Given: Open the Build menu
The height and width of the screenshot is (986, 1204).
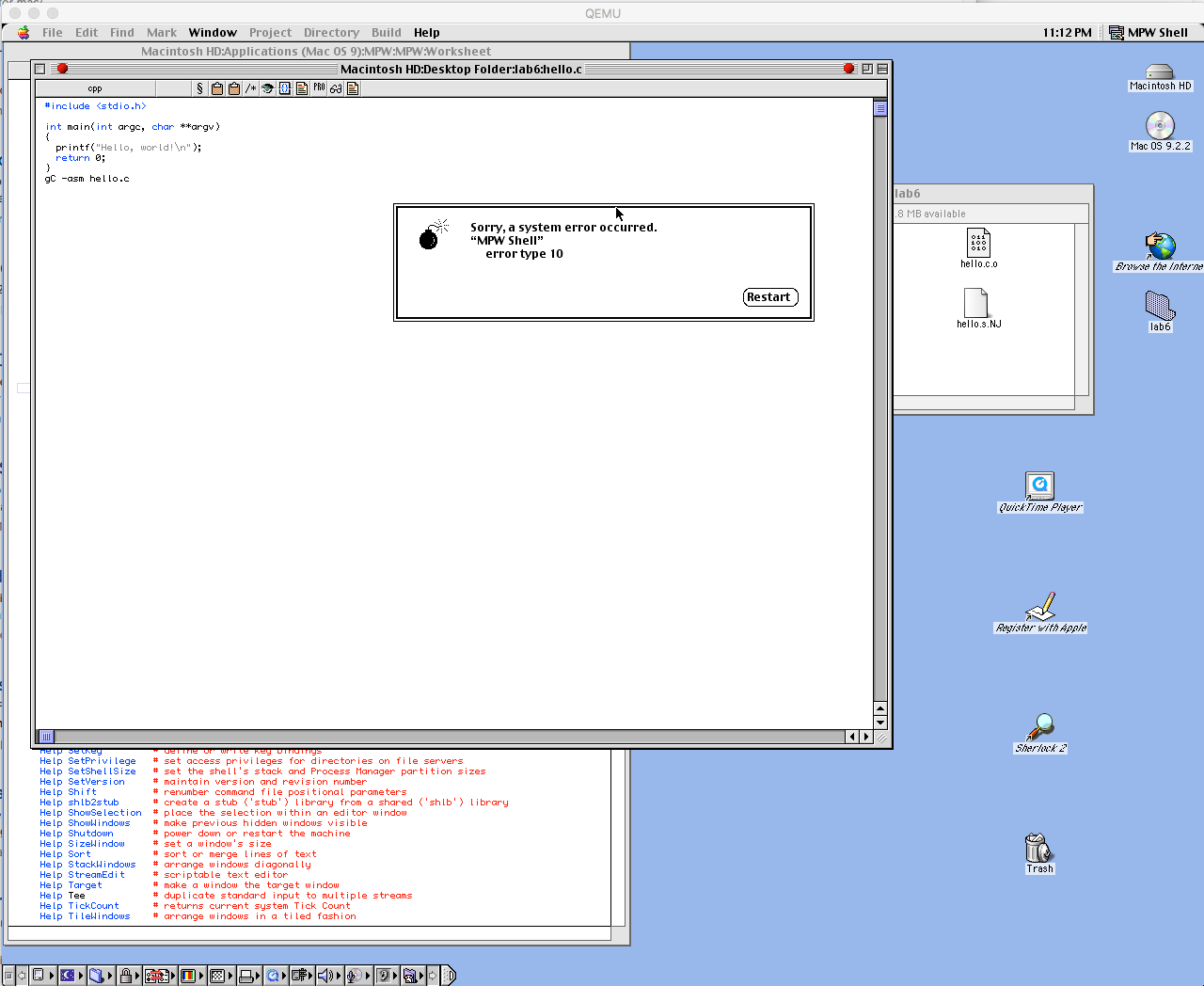Looking at the screenshot, I should [386, 32].
